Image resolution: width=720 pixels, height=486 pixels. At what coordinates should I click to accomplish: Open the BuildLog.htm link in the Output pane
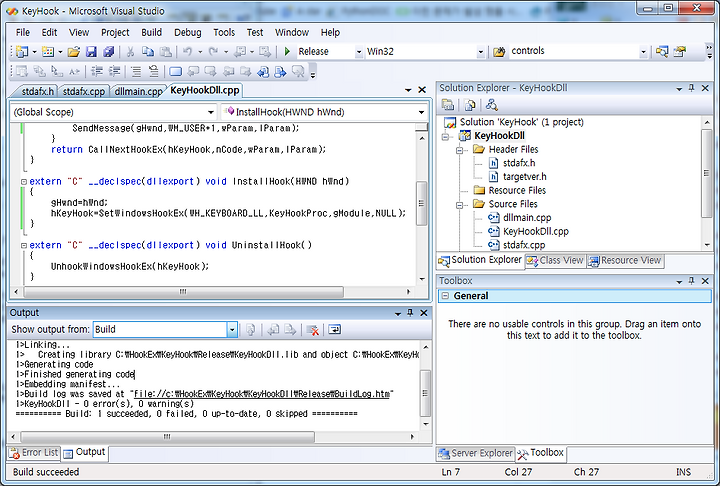(262, 394)
